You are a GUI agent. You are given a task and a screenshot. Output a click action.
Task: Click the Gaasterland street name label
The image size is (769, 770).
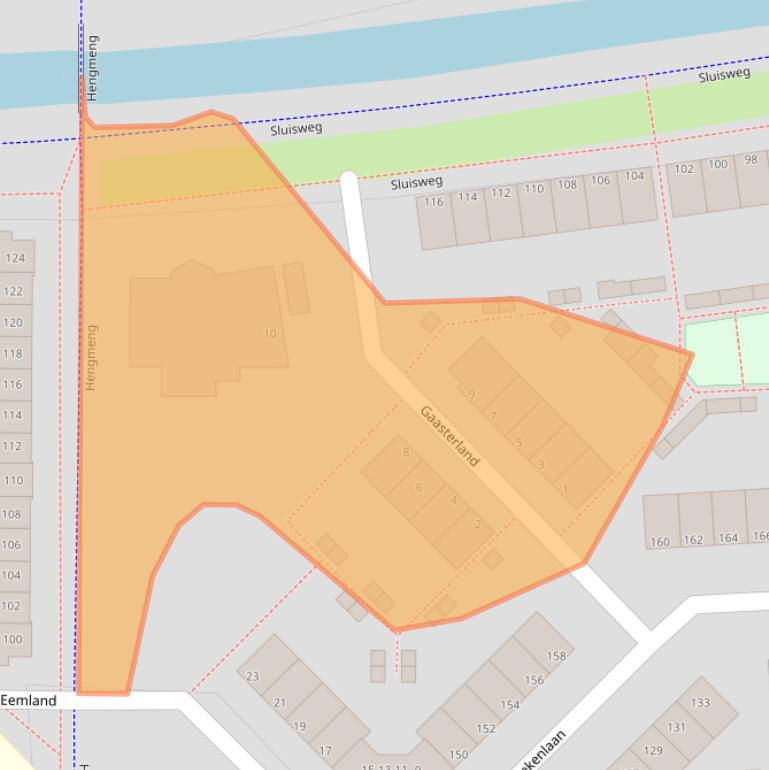(x=449, y=435)
